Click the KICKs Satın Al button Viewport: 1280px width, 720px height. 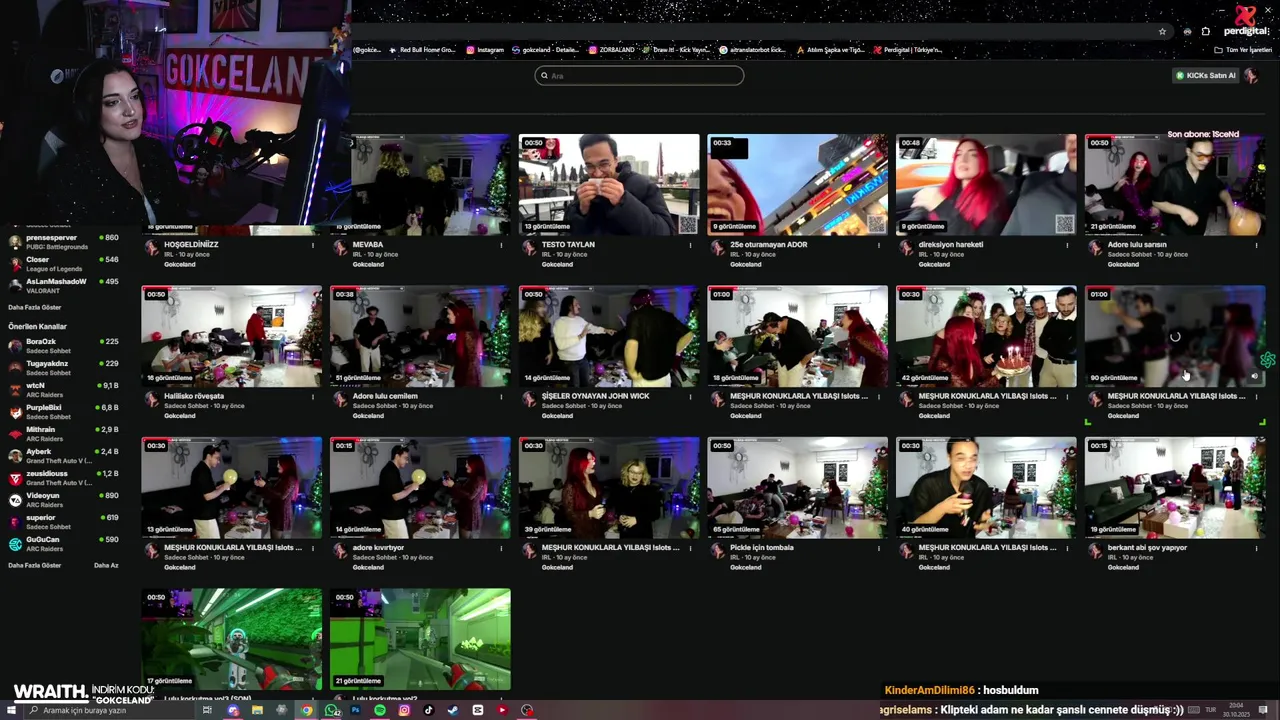click(x=1205, y=76)
